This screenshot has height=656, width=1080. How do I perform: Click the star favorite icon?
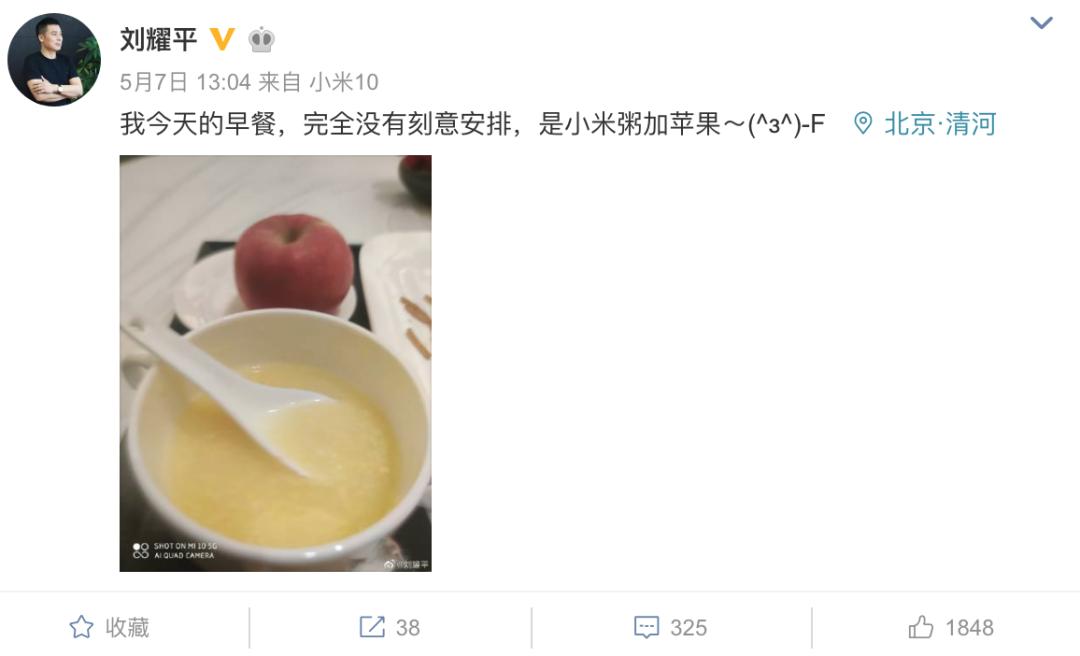[81, 627]
